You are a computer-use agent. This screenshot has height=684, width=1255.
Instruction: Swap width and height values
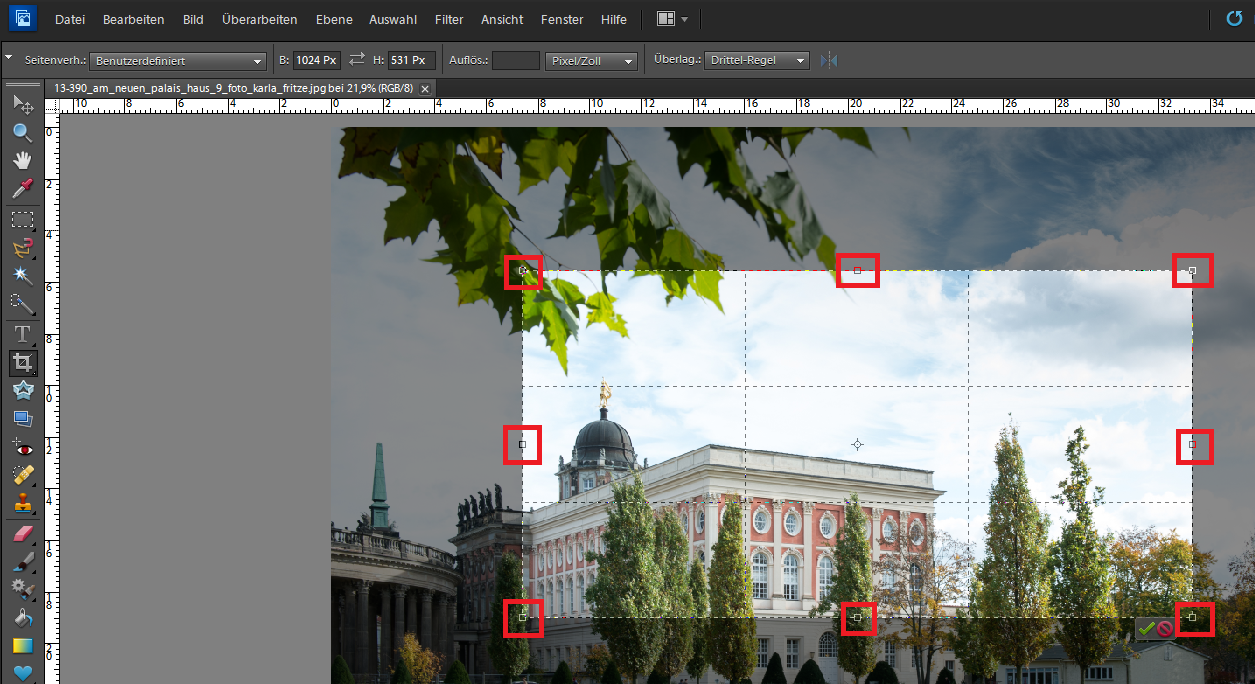coord(357,61)
